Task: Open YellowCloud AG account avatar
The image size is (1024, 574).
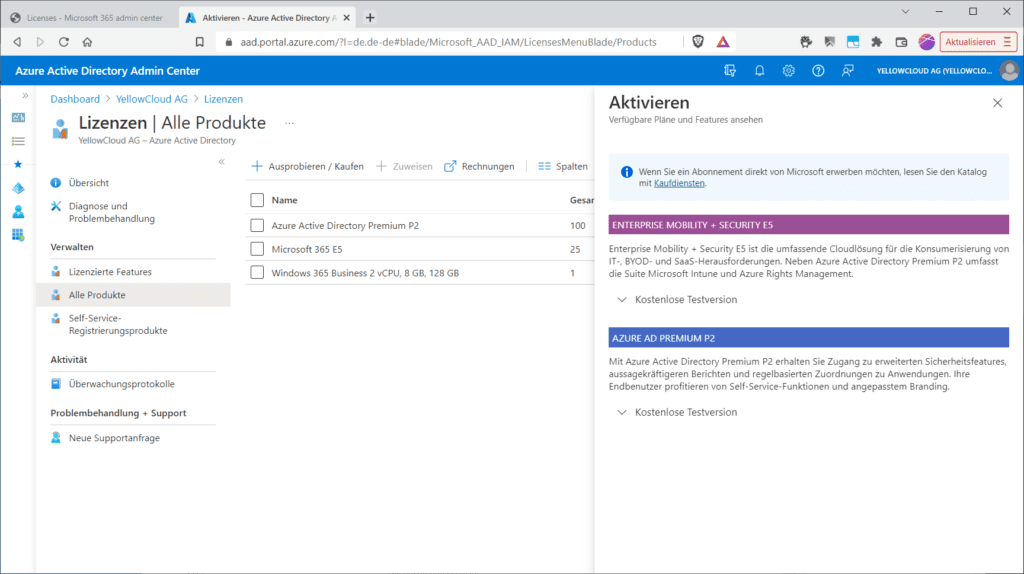Action: [1009, 71]
